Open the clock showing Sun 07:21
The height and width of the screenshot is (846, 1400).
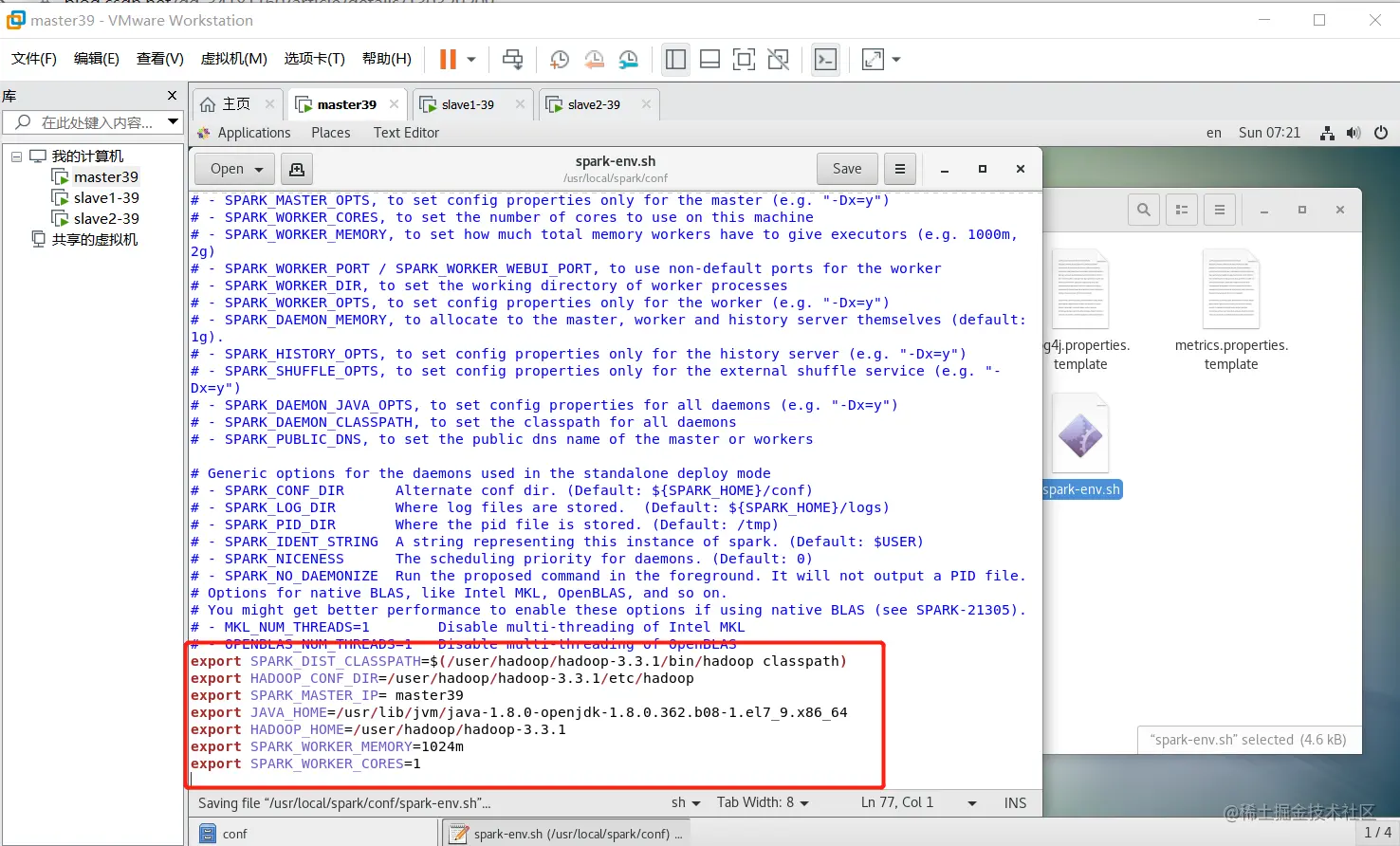(x=1269, y=133)
